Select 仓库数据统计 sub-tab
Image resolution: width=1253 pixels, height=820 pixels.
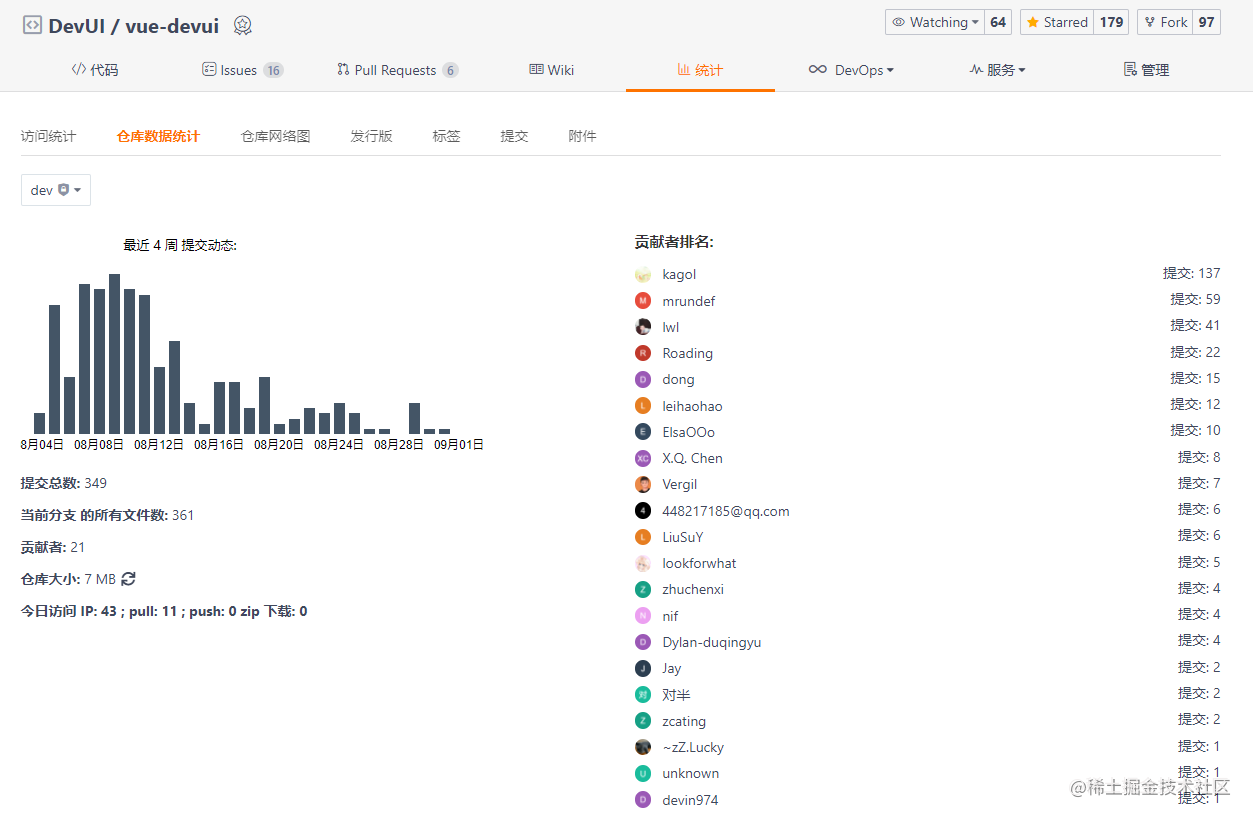pos(158,136)
